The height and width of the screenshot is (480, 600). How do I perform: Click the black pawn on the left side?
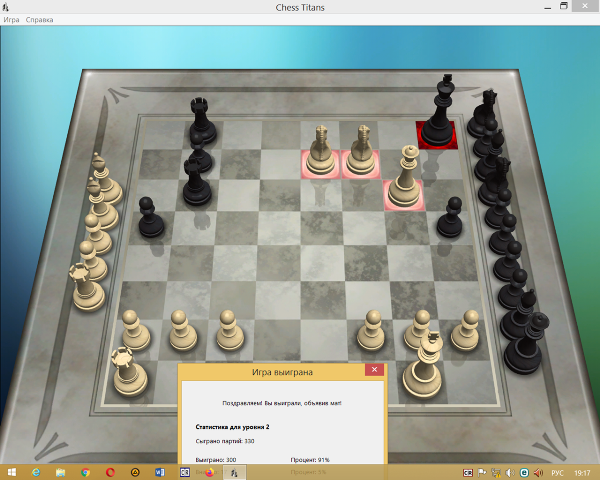pos(152,217)
